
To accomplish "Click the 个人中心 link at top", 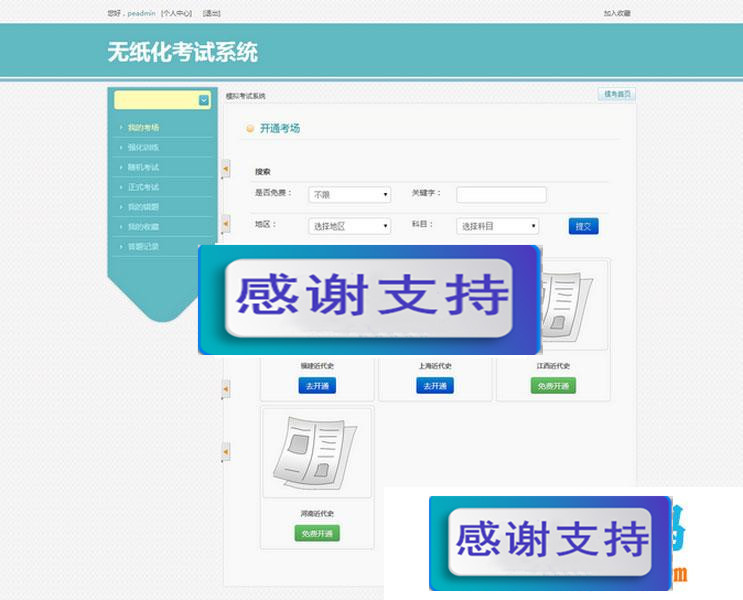I will [x=176, y=13].
